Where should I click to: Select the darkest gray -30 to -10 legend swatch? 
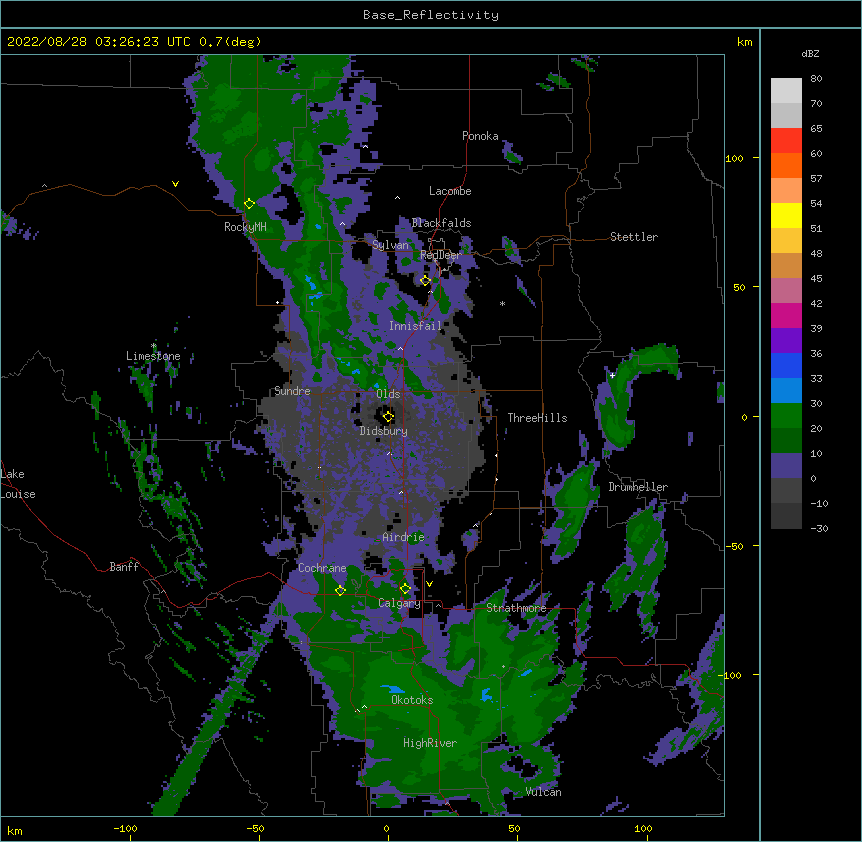click(x=786, y=516)
